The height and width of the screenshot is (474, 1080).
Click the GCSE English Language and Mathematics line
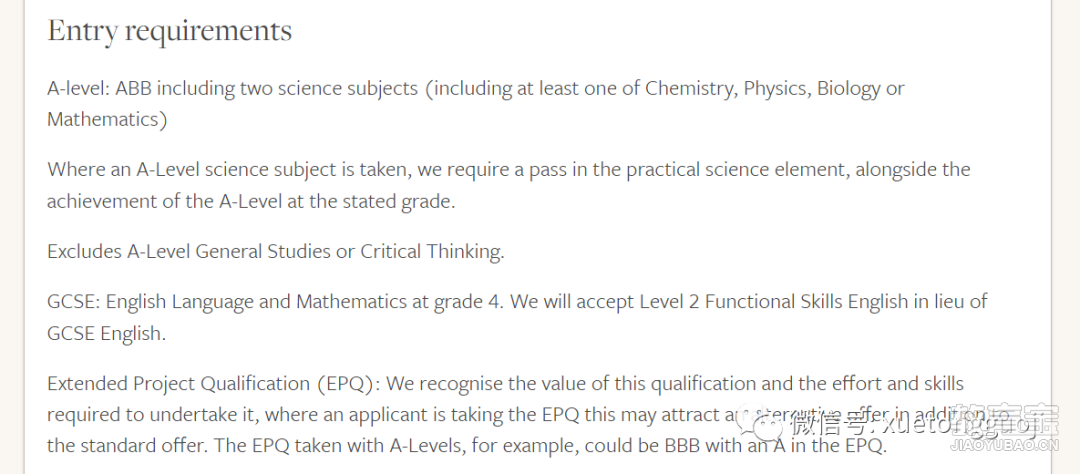click(x=517, y=302)
